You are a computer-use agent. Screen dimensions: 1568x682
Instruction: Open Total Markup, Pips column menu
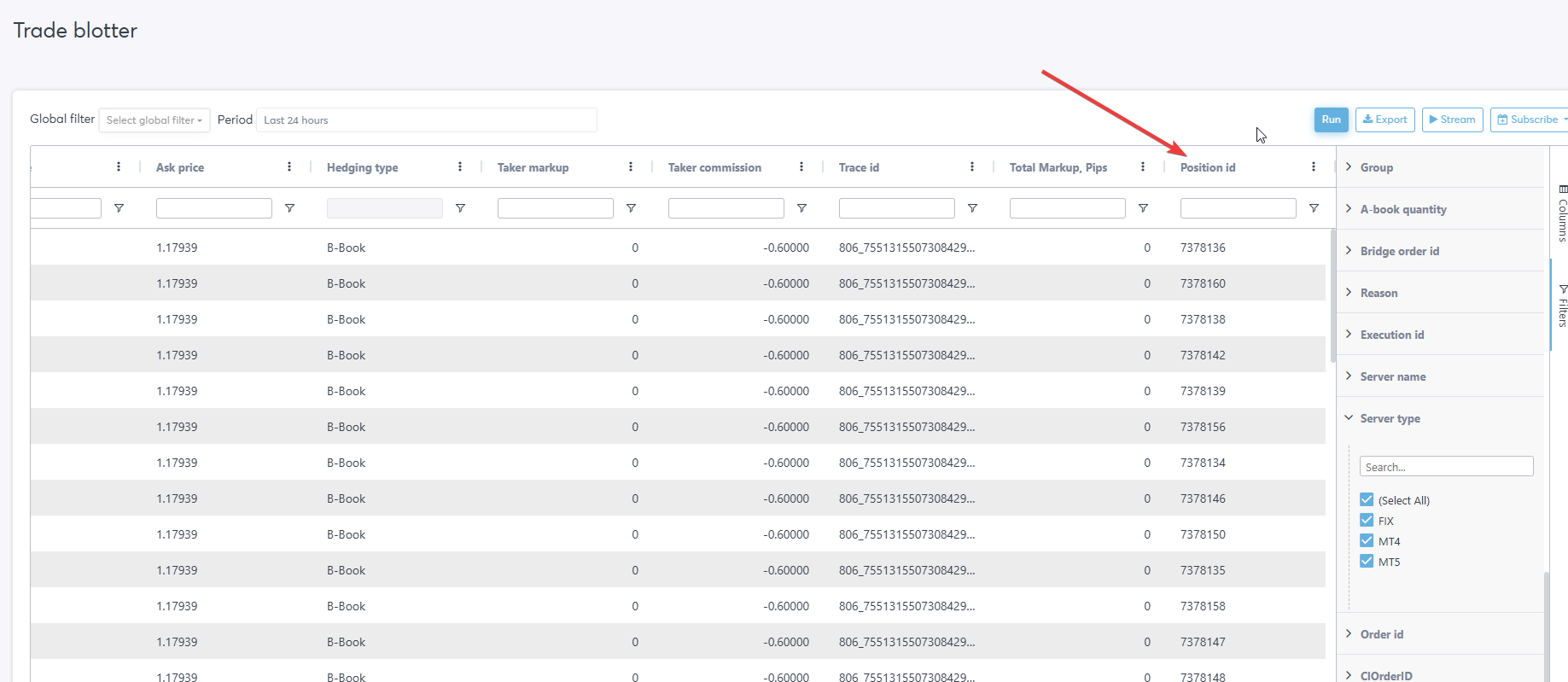click(1143, 167)
